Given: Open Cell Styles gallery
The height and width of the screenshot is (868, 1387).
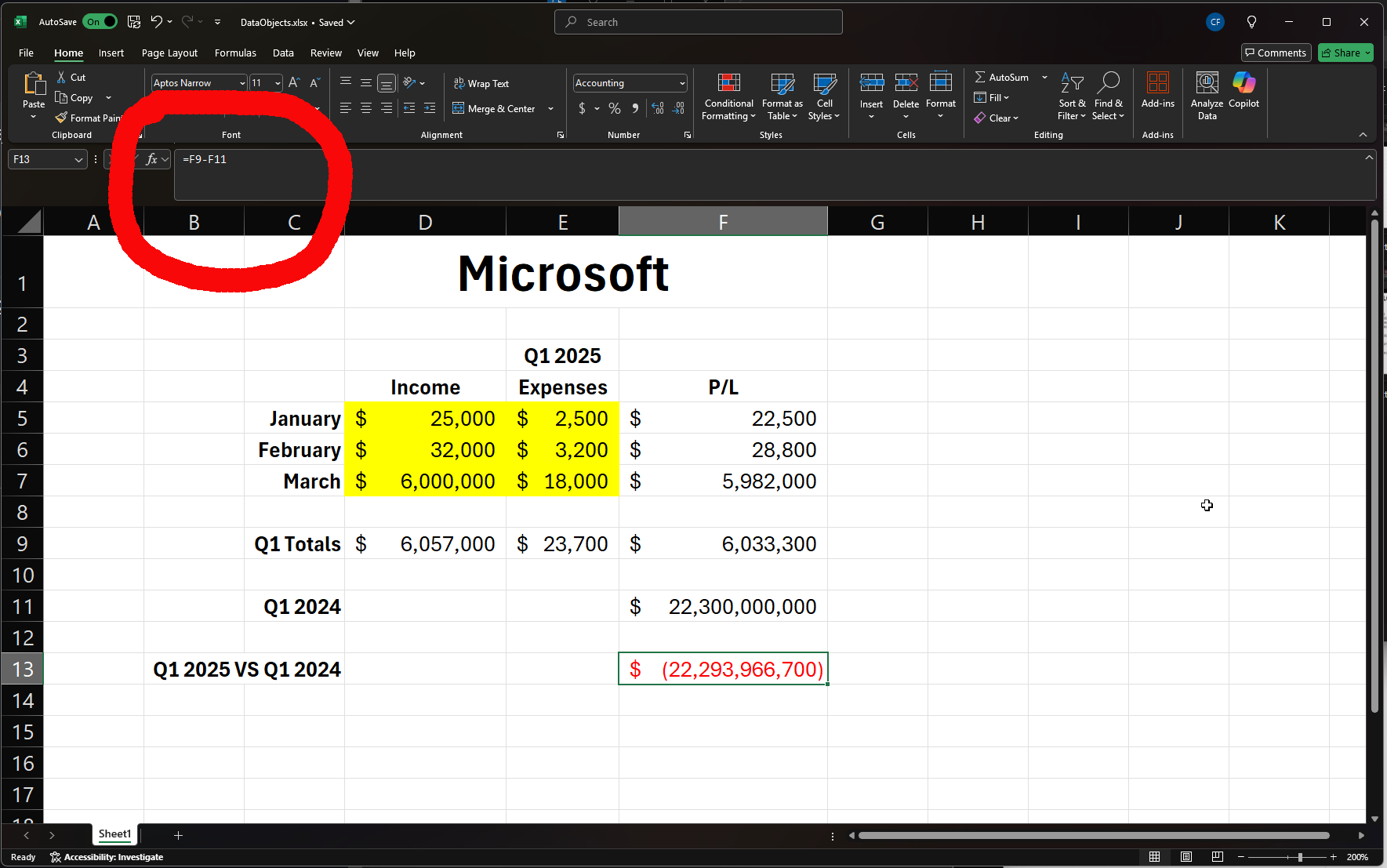Looking at the screenshot, I should [824, 96].
